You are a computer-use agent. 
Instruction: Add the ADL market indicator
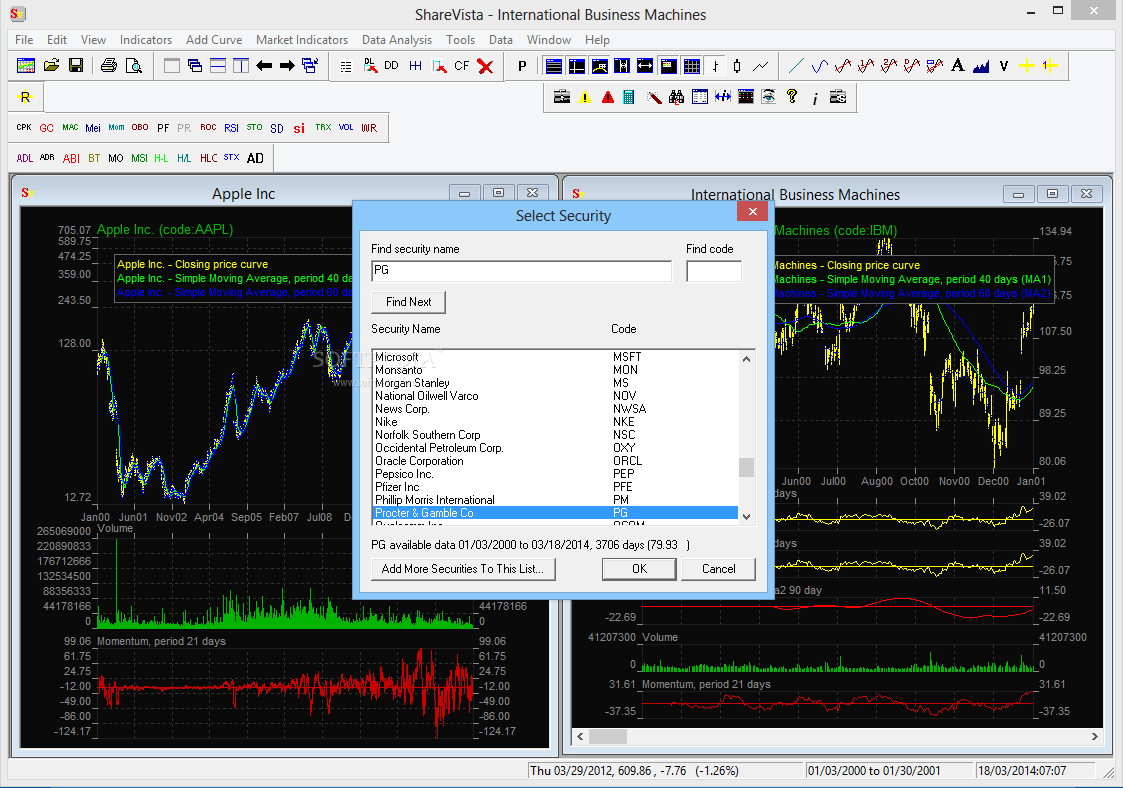coord(24,158)
